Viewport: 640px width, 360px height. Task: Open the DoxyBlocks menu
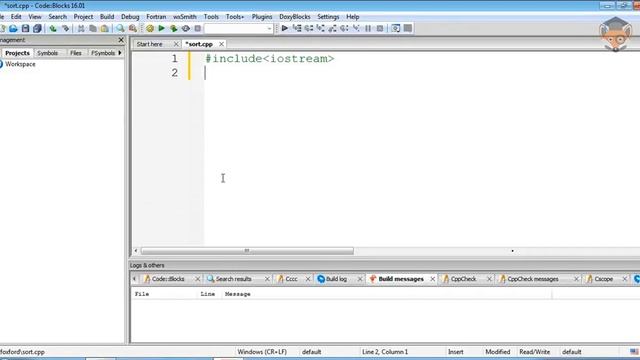[294, 17]
